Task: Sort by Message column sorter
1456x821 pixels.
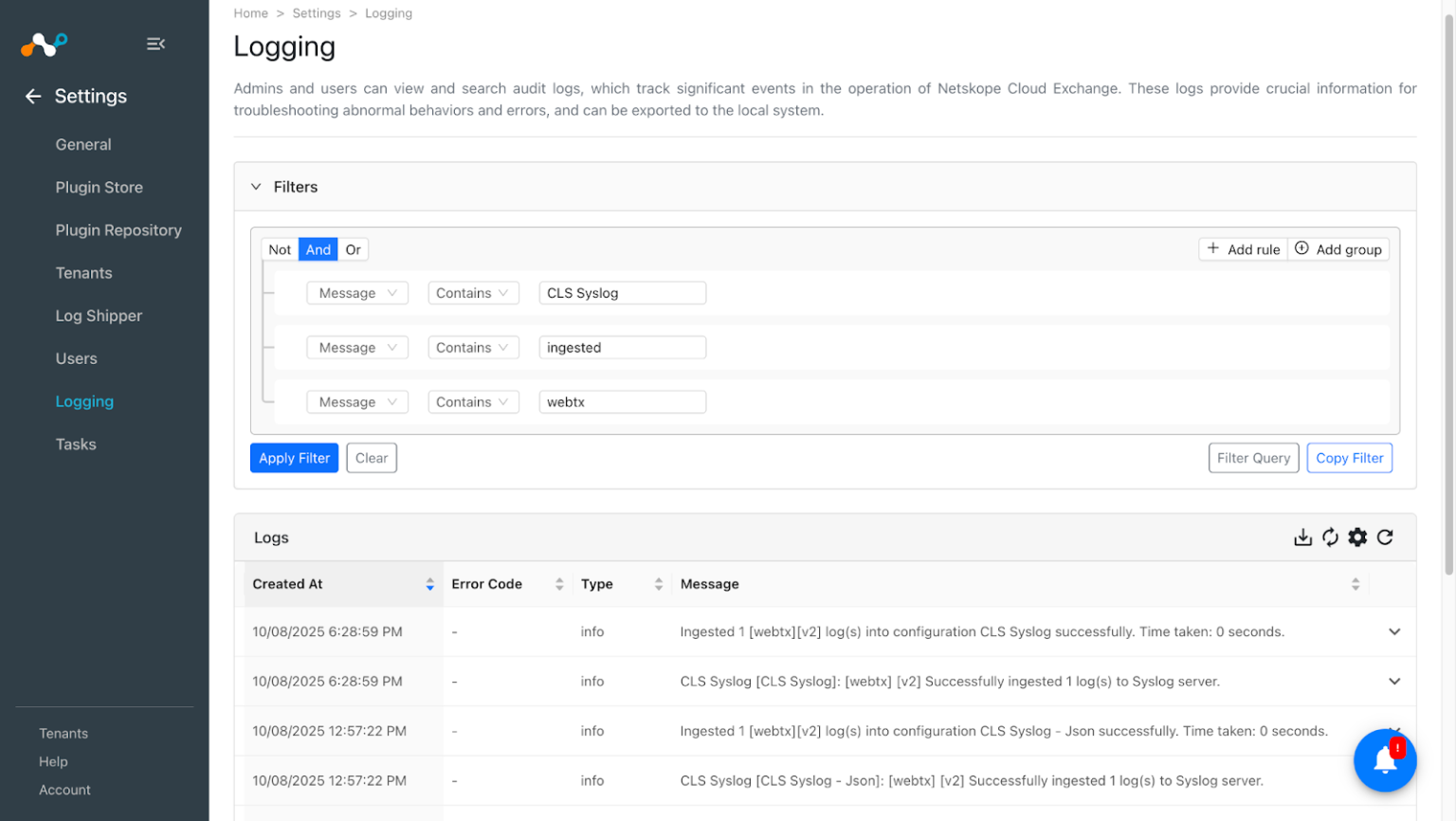Action: pos(1356,584)
